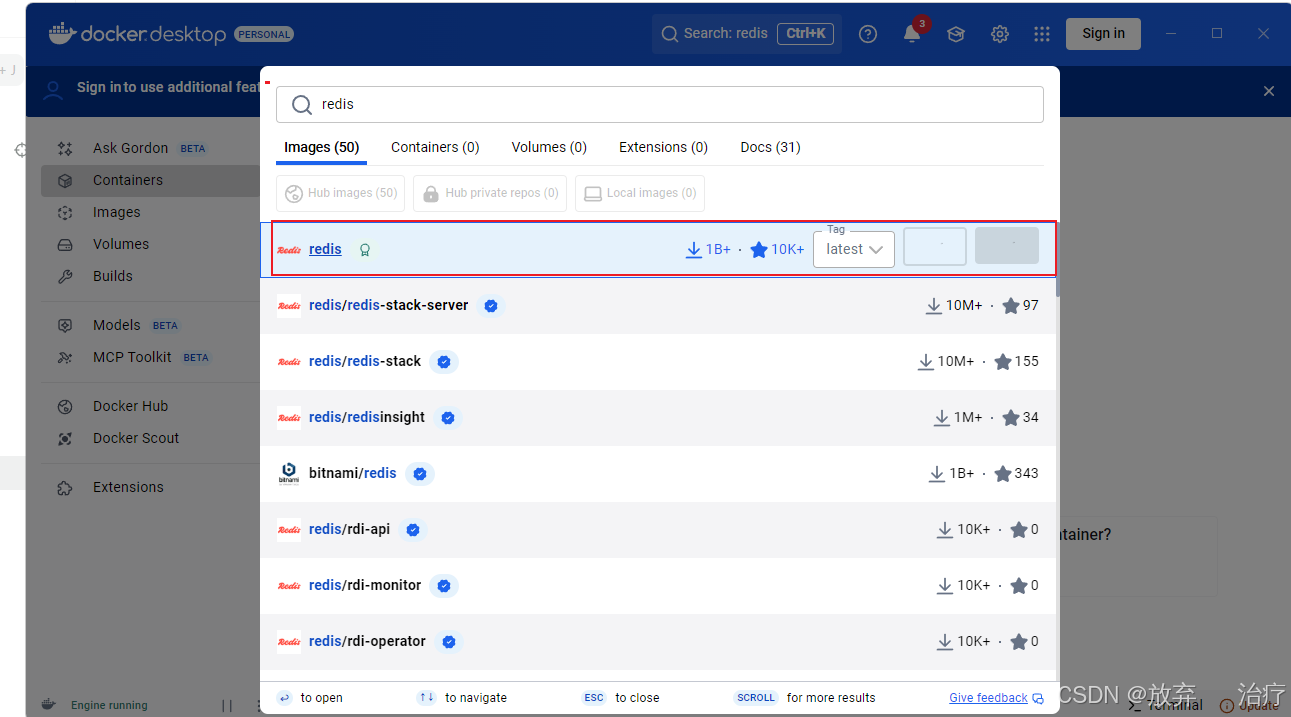Open Docker Hub in the sidebar
The width and height of the screenshot is (1291, 717).
point(130,406)
